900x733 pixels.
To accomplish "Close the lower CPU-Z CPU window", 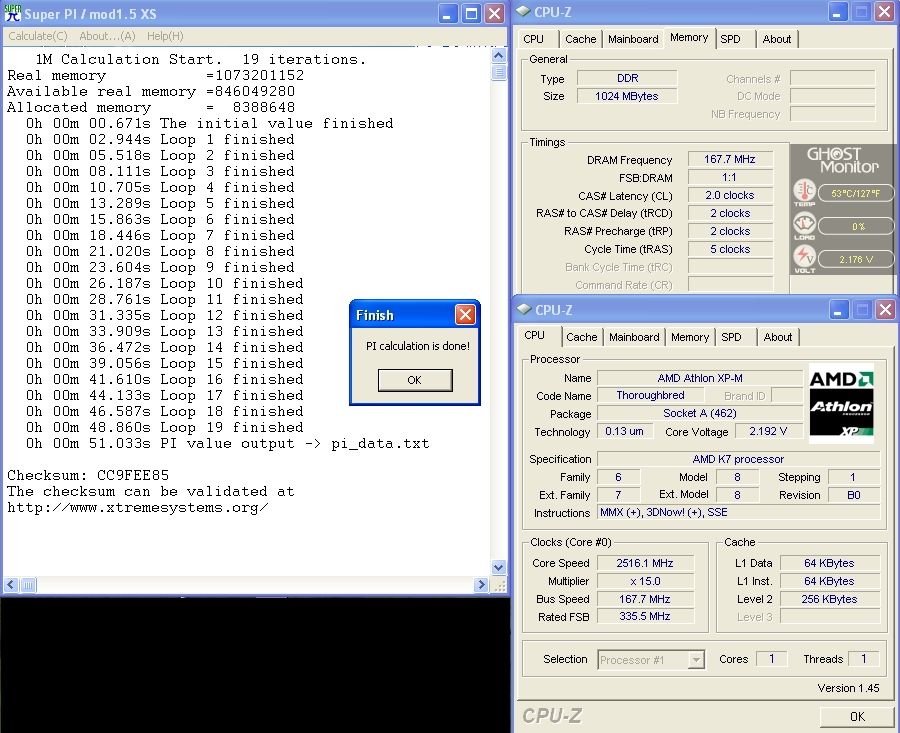I will (886, 310).
